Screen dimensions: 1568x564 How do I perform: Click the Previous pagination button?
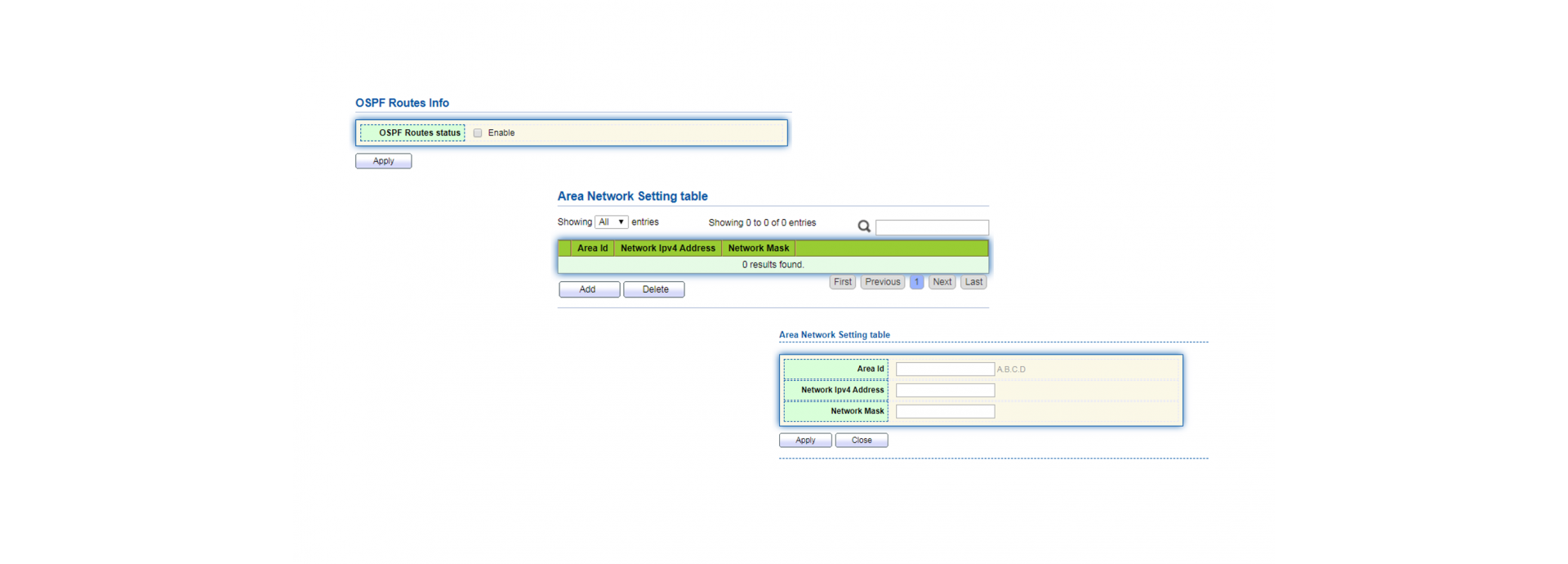[x=882, y=282]
